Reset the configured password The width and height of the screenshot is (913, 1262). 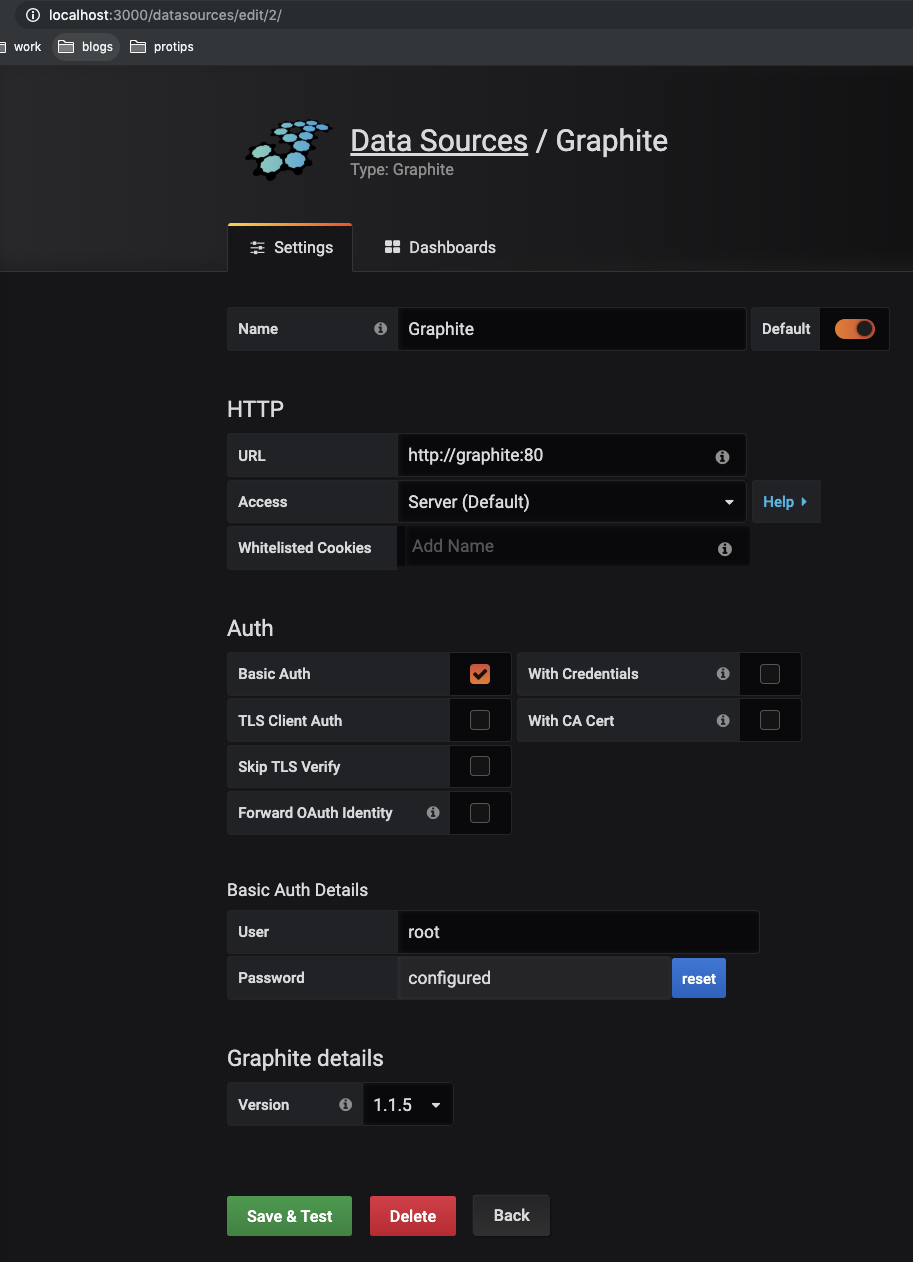699,978
